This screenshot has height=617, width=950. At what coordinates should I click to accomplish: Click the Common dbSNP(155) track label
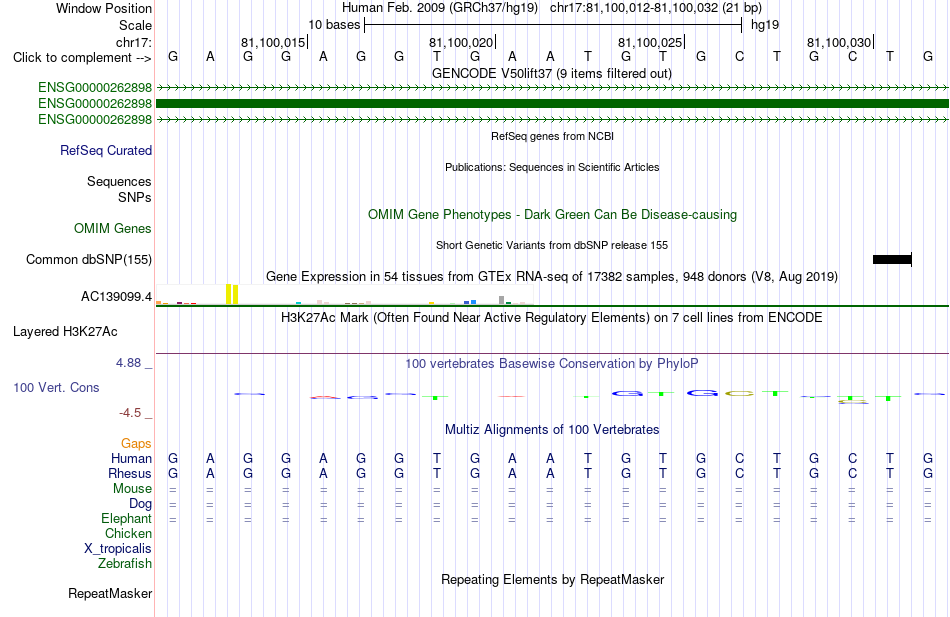88,259
